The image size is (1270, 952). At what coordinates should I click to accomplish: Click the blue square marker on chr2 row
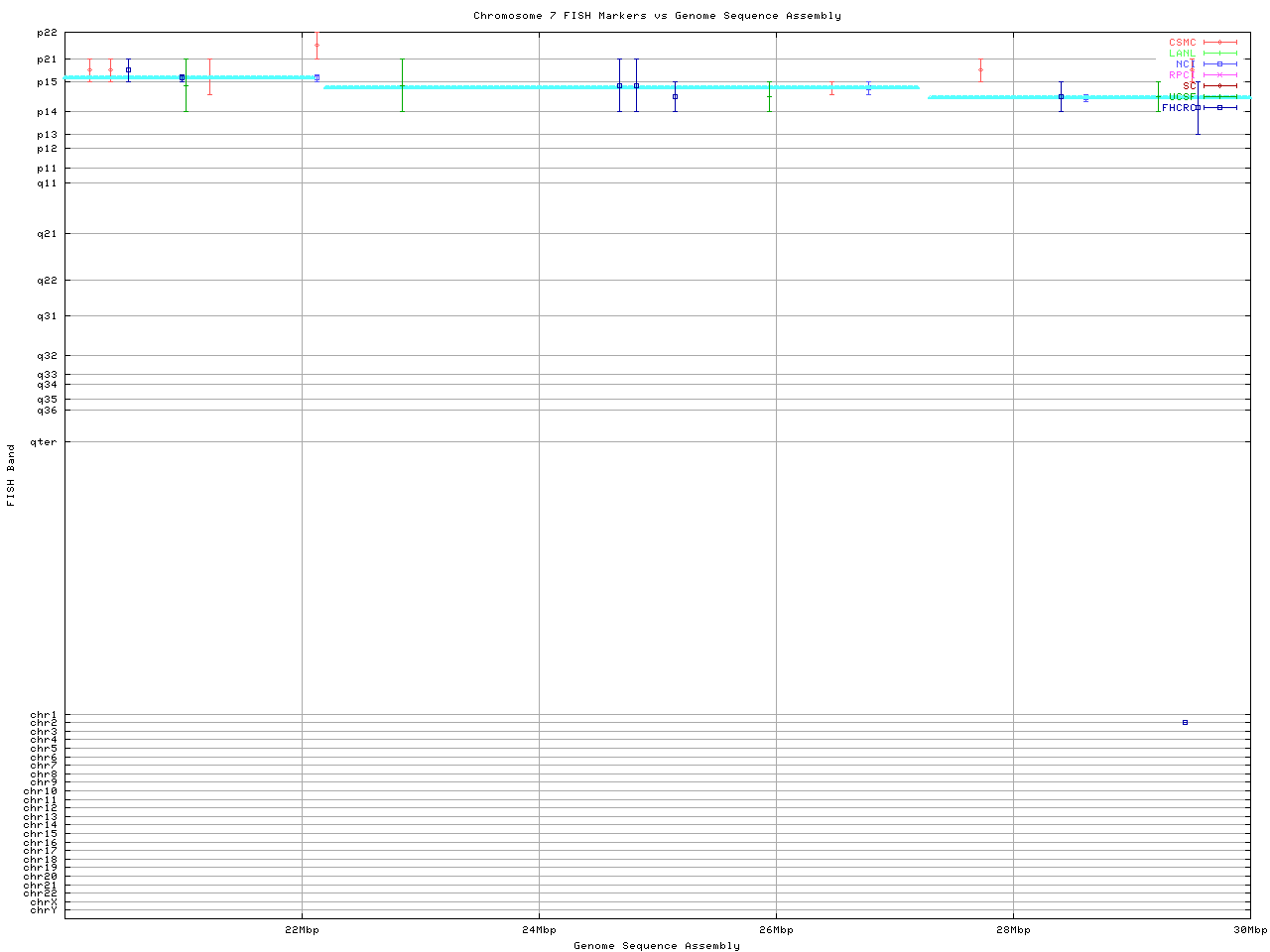pos(1185,723)
